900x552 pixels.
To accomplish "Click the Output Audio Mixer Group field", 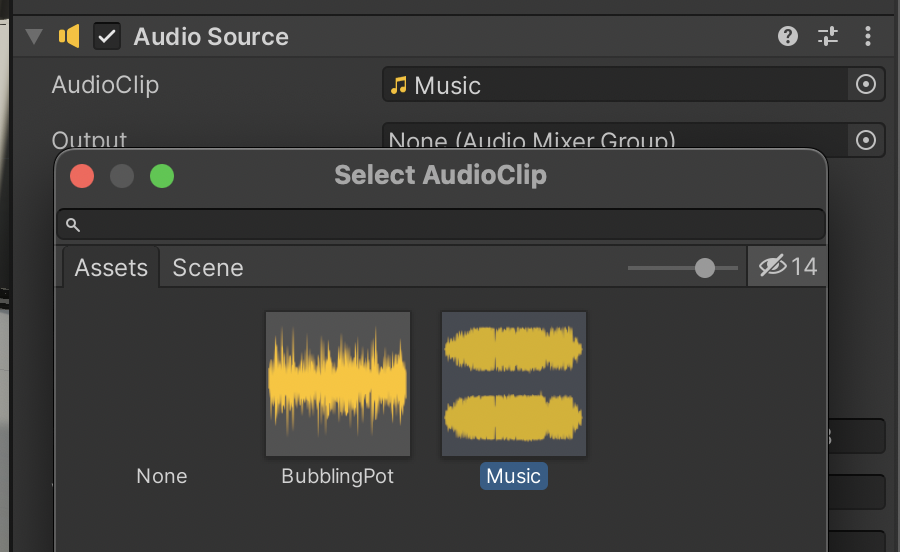I will 614,140.
